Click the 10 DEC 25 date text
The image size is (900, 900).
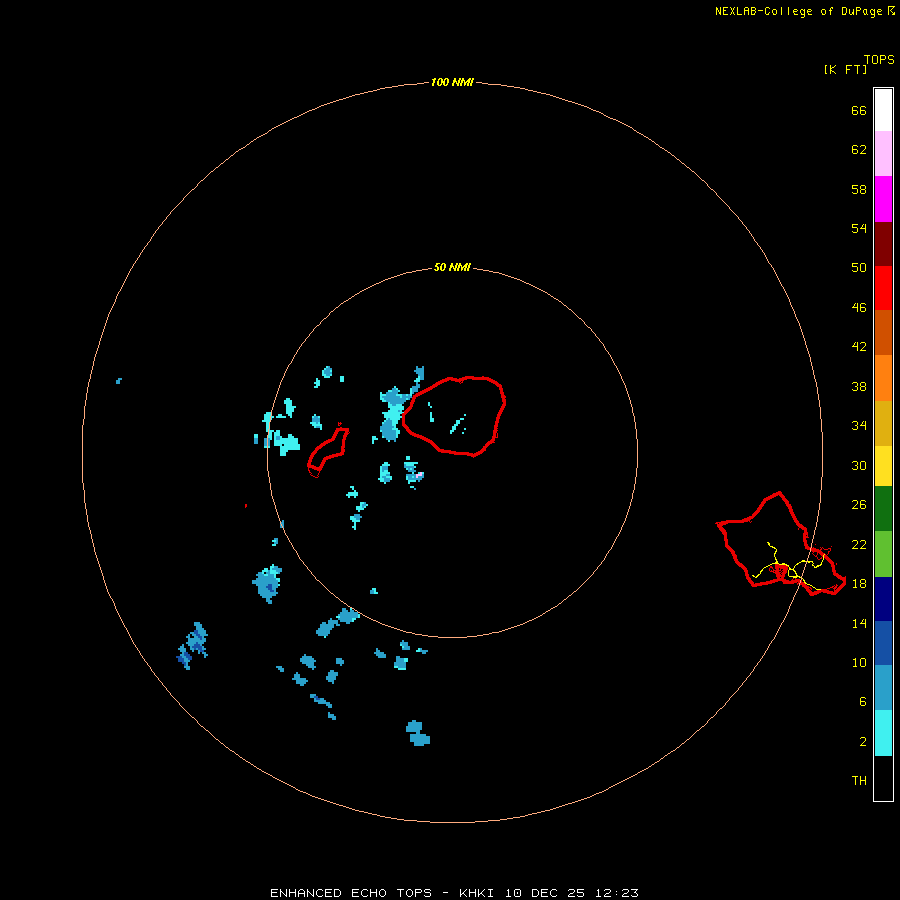[545, 893]
